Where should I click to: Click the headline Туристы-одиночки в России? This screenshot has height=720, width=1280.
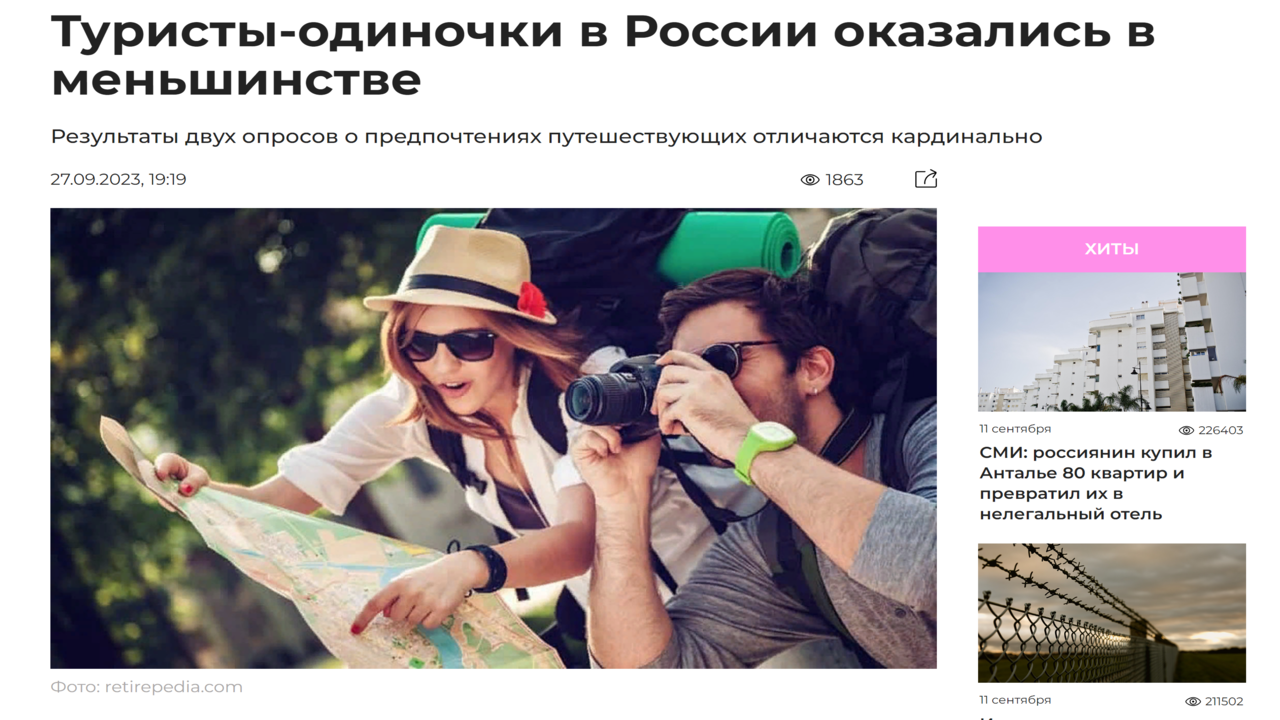tap(603, 56)
